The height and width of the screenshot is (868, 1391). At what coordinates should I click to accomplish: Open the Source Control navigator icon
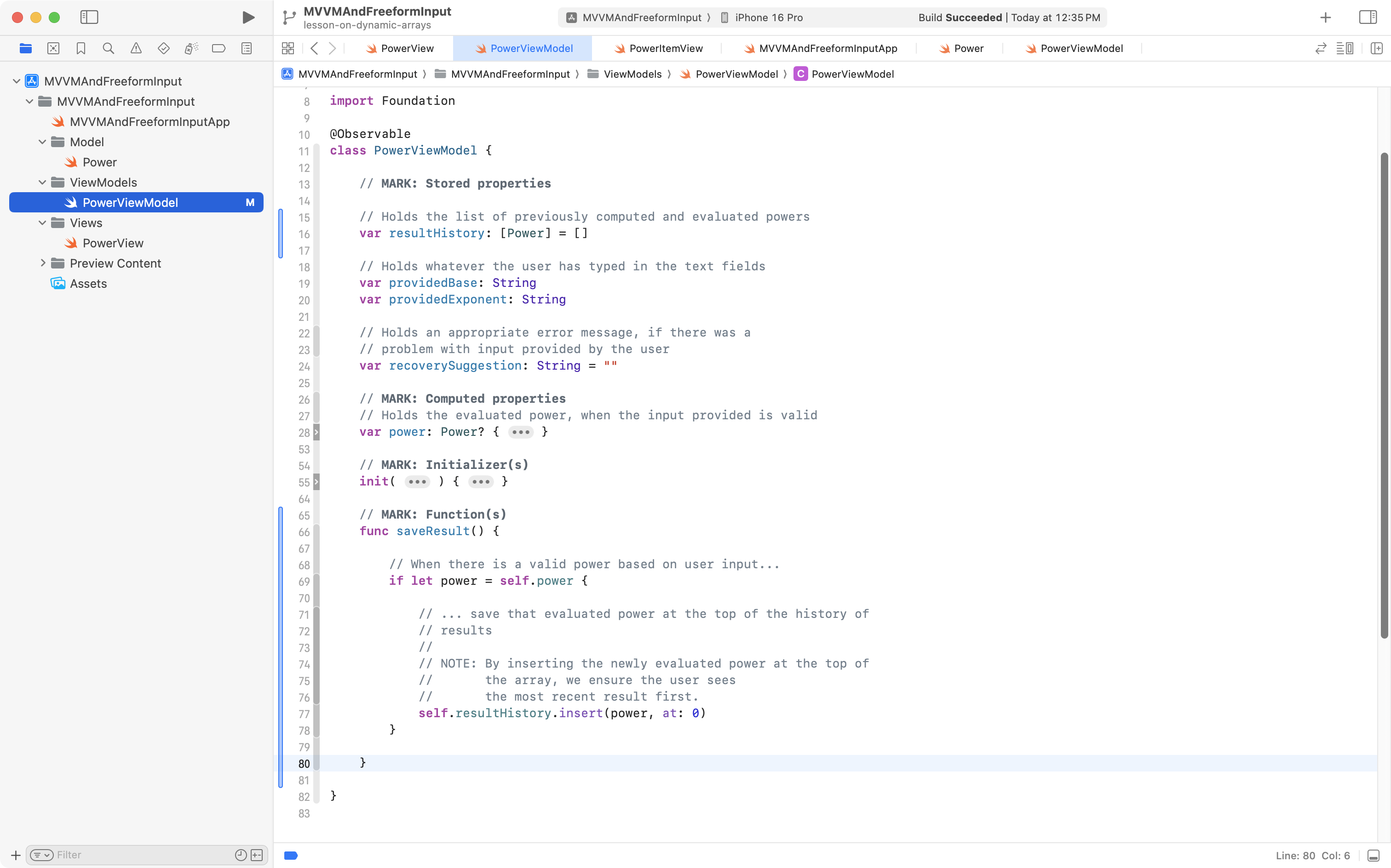pyautogui.click(x=53, y=48)
